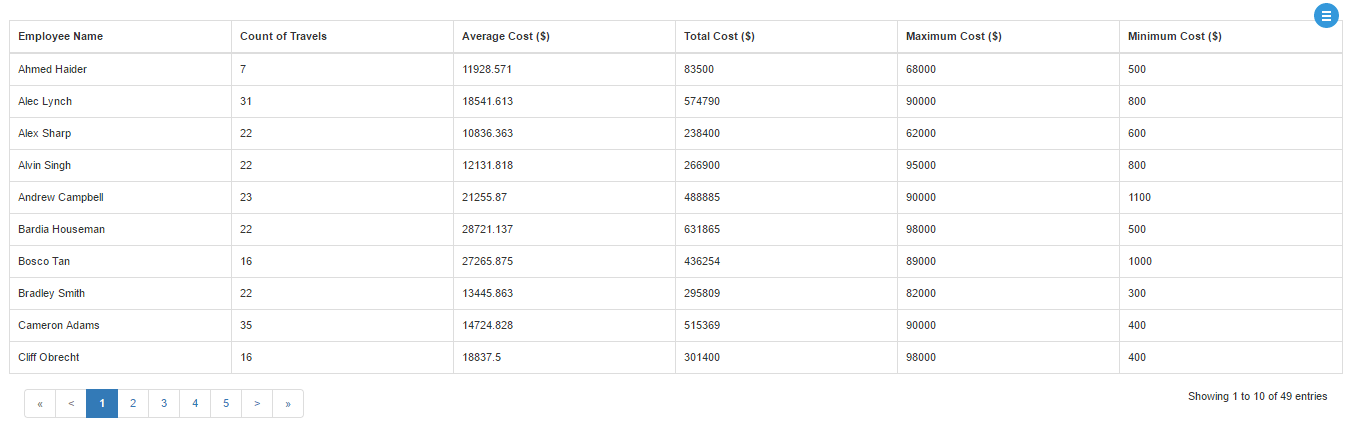Select the Ahmed Haider employee row
The width and height of the screenshot is (1350, 425).
(676, 69)
